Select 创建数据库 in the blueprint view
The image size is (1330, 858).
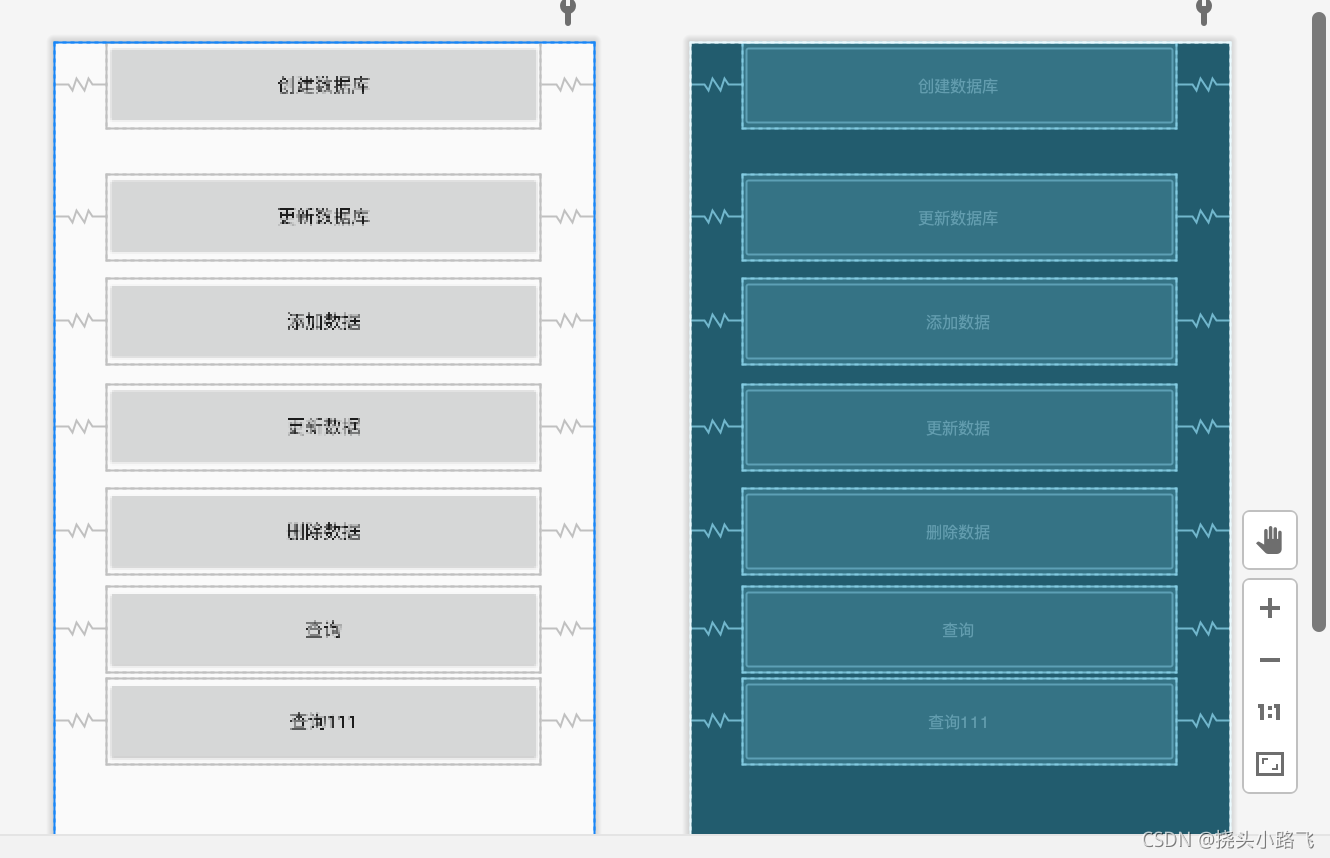(959, 85)
